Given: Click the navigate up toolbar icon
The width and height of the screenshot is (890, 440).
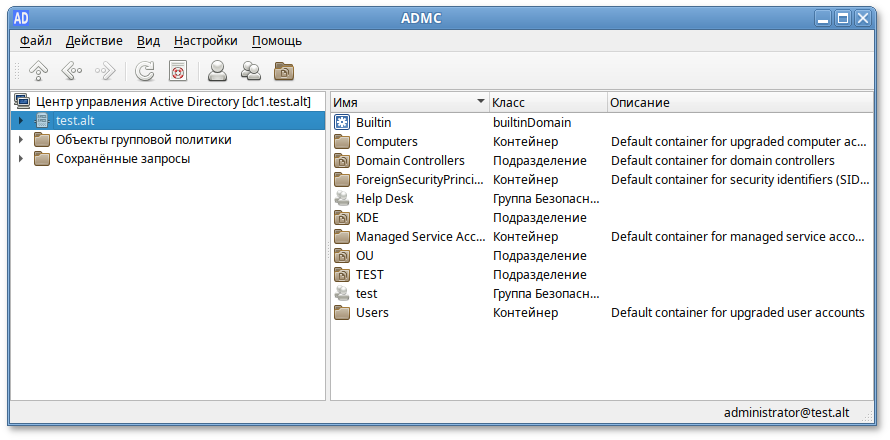Looking at the screenshot, I should point(38,71).
